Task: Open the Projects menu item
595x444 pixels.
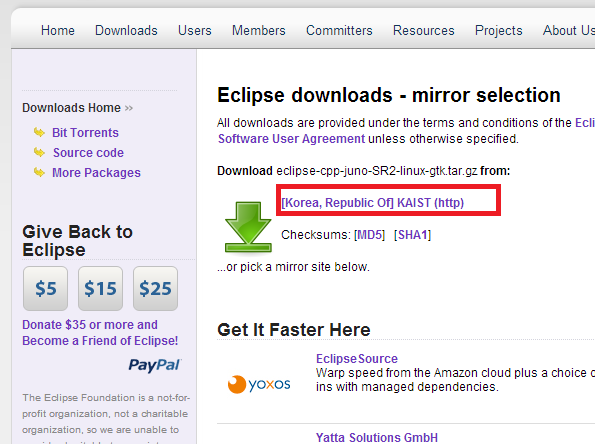Action: tap(499, 30)
